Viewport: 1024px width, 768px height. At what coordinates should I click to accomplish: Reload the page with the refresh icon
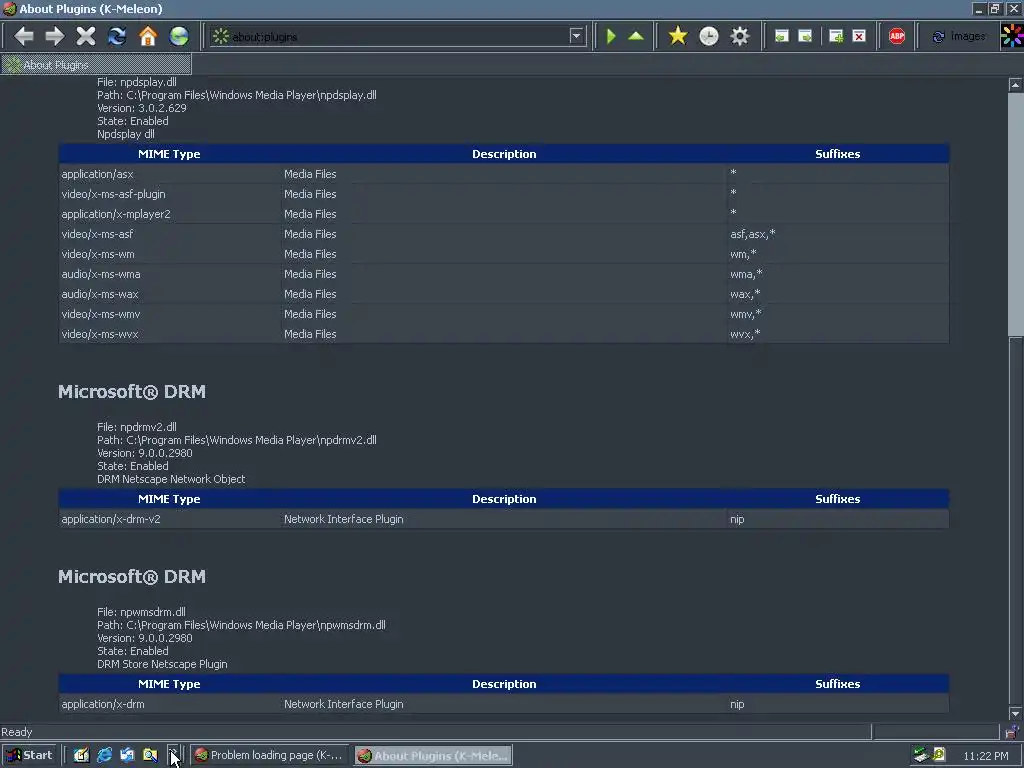(117, 36)
